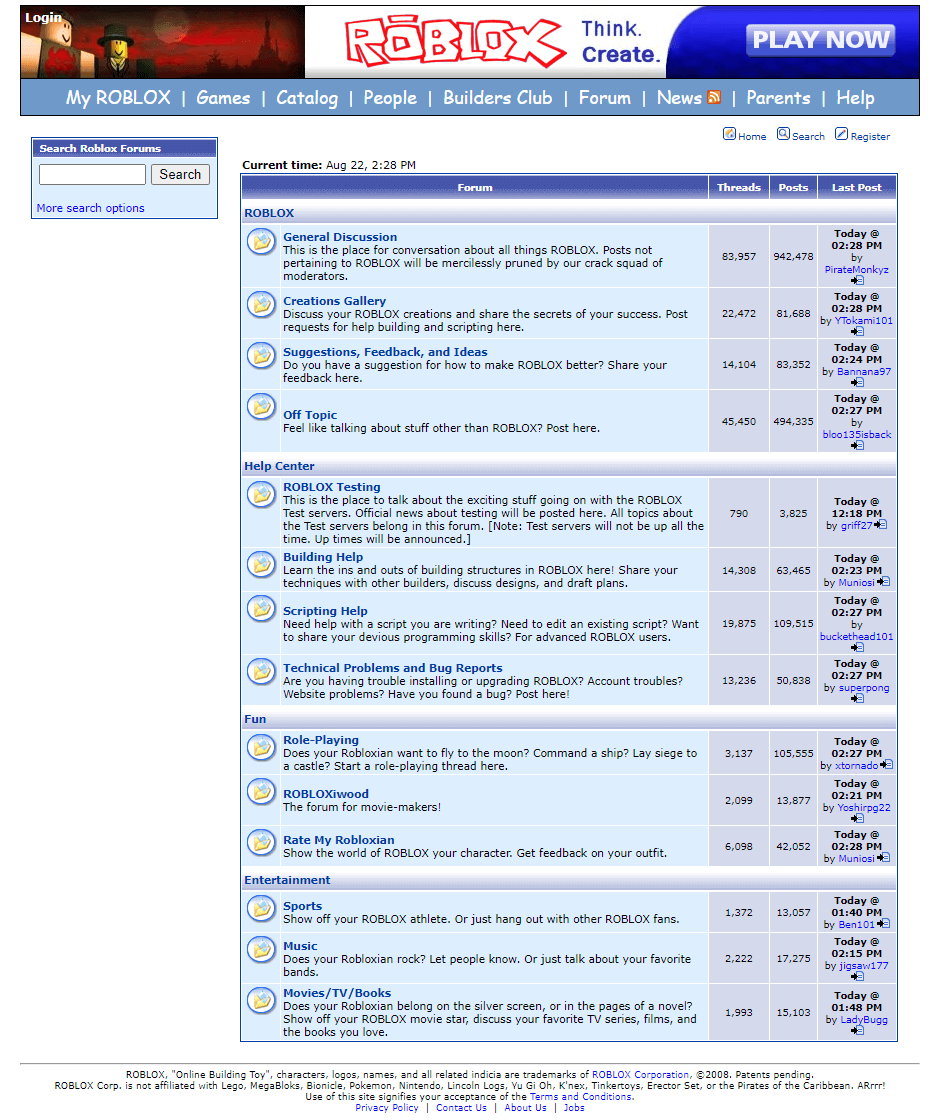Jump to last post icon beside Ben101
This screenshot has height=1120, width=940.
[x=883, y=924]
